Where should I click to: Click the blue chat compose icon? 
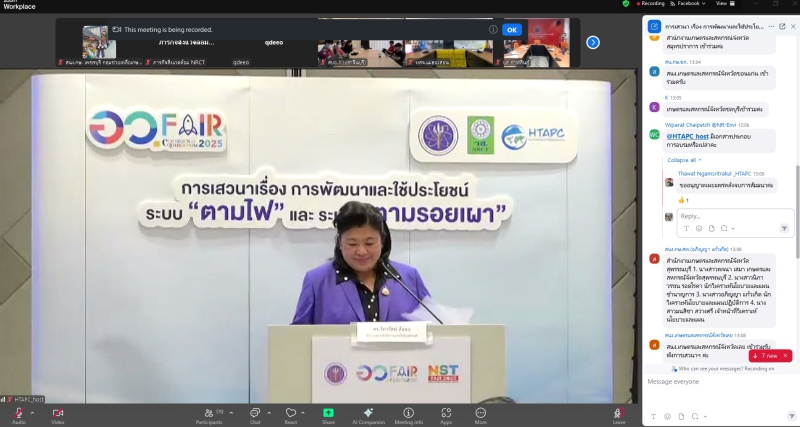[654, 27]
